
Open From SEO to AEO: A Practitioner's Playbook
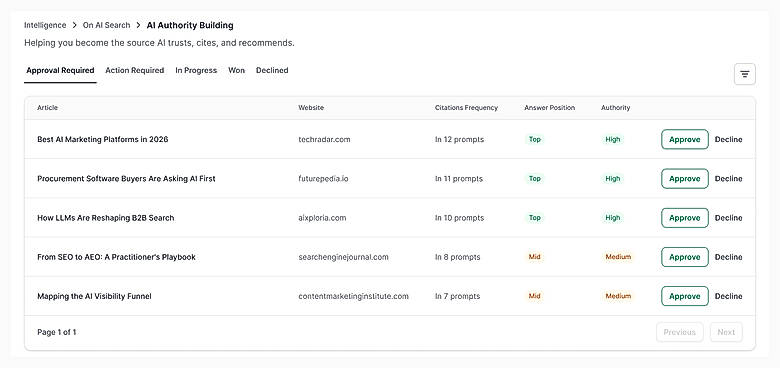pos(116,257)
